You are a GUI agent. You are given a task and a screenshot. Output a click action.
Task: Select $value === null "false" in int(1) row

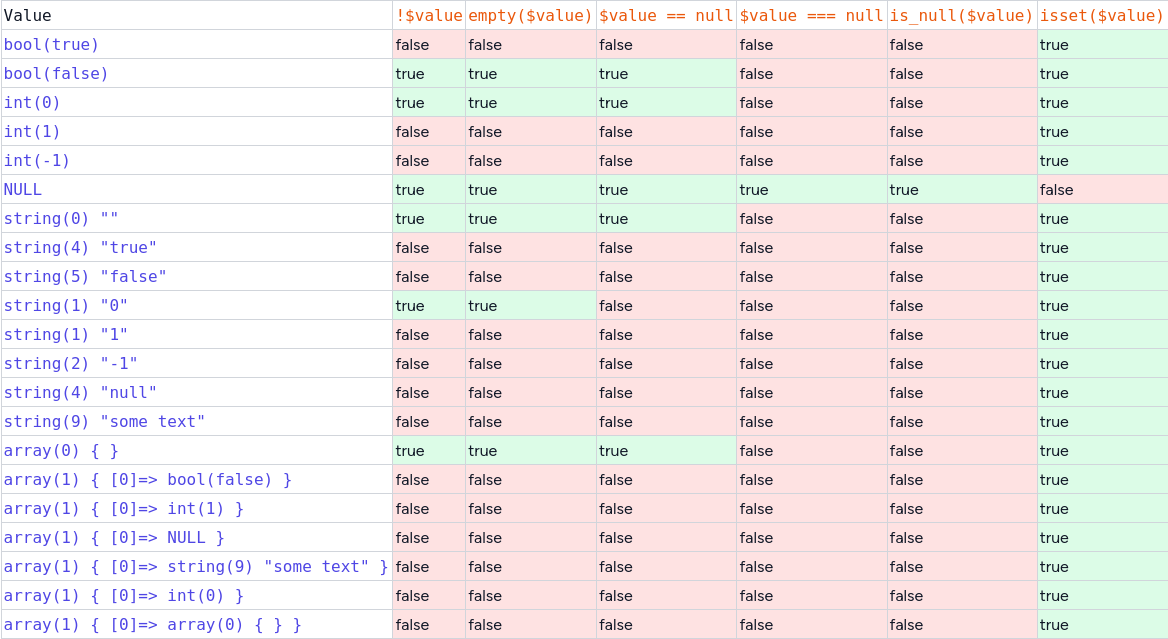point(812,132)
